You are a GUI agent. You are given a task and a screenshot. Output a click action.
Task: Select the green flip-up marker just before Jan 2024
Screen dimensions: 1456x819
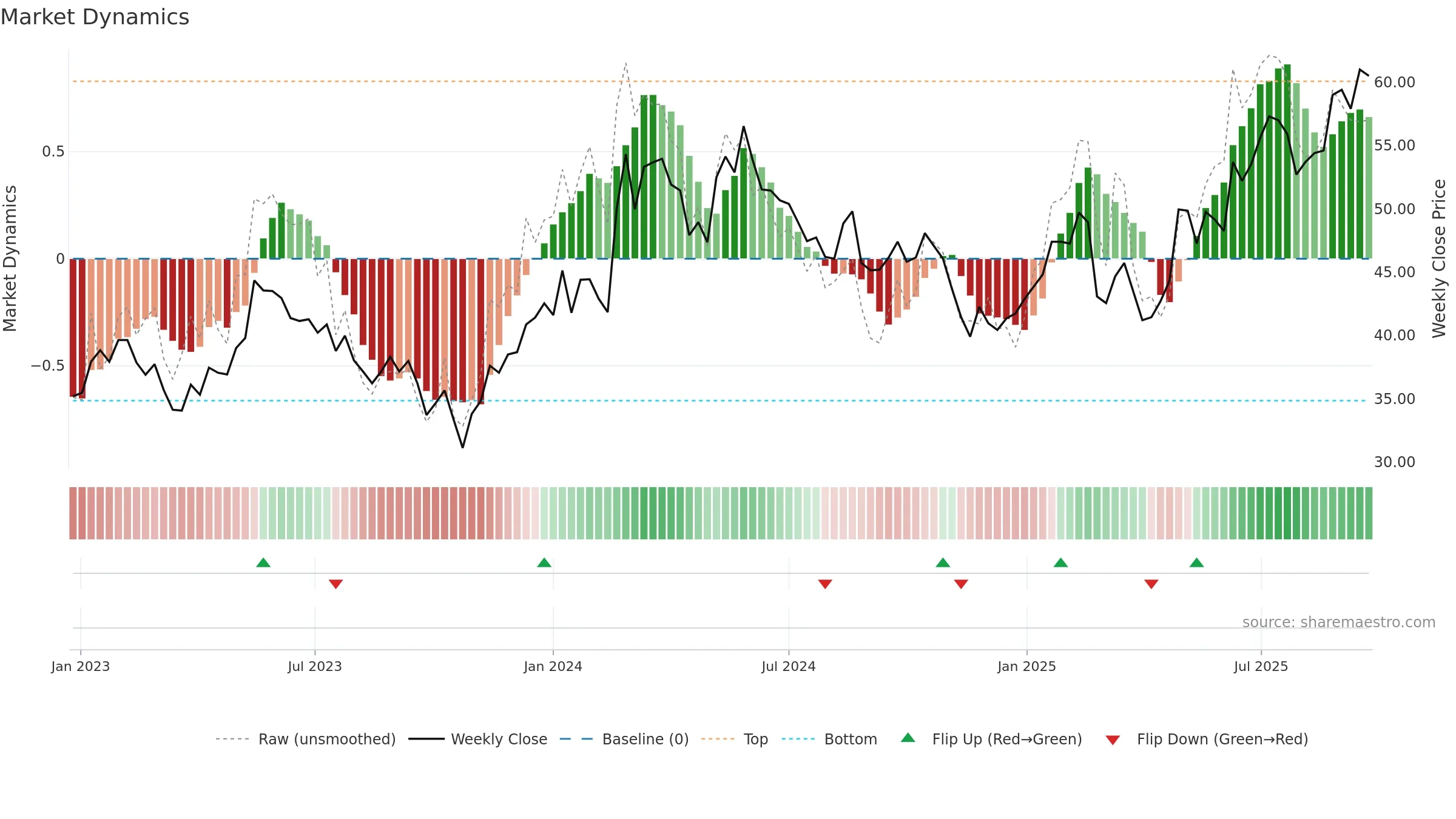point(544,562)
